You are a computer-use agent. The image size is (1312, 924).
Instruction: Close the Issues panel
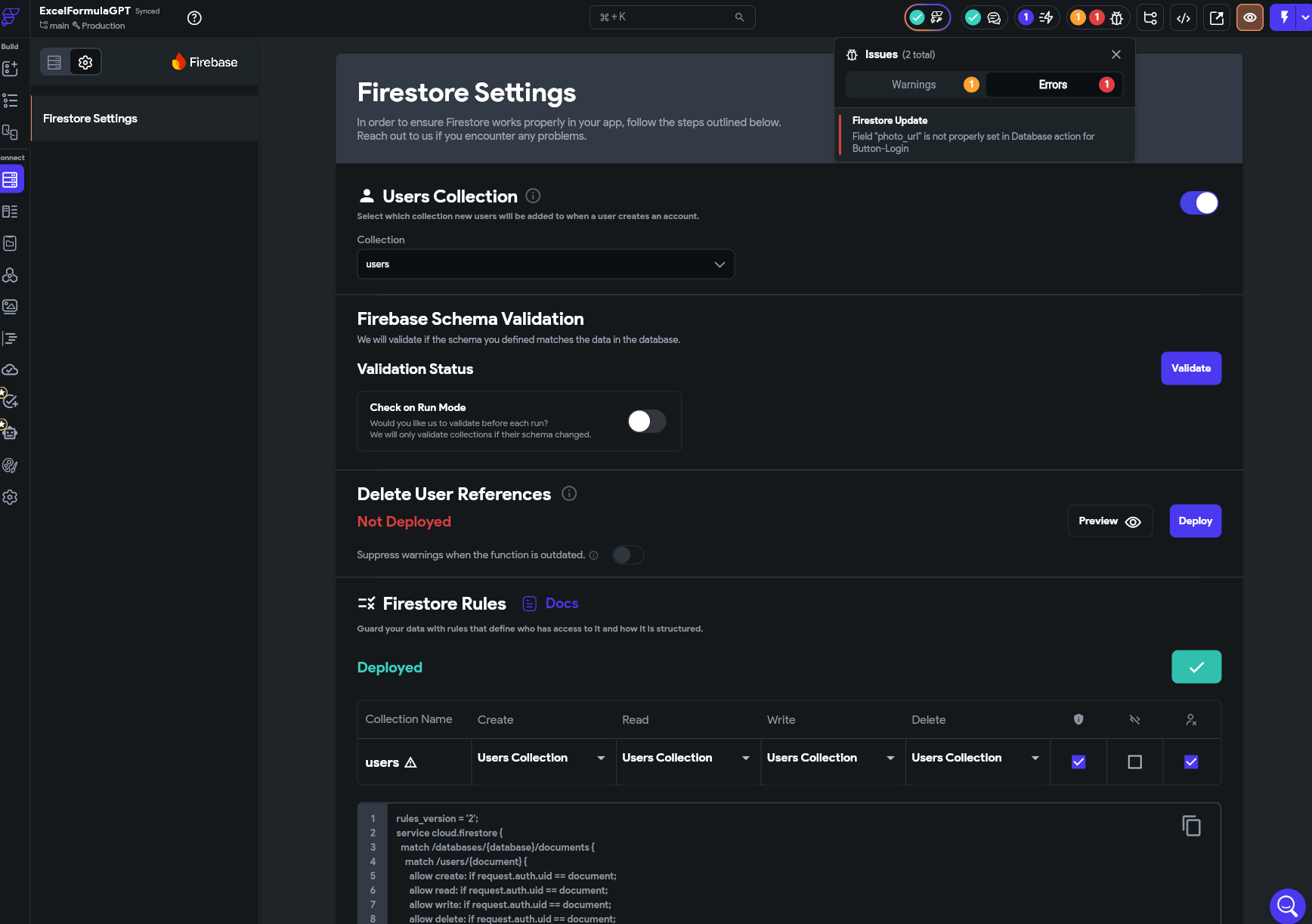1116,54
